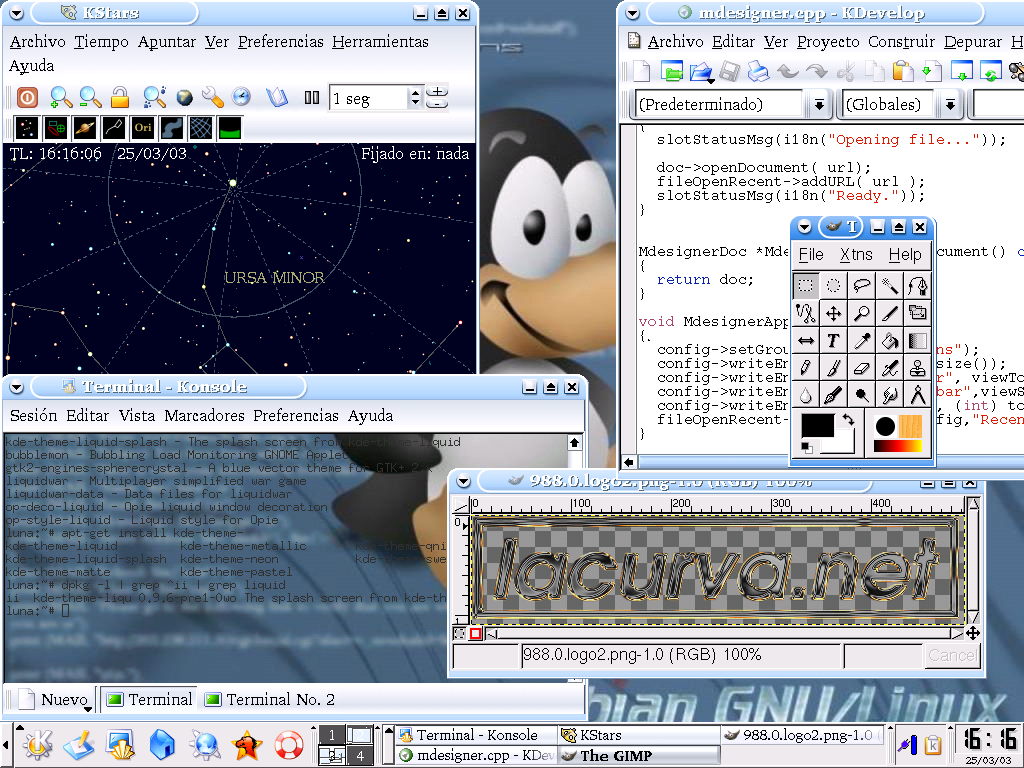The image size is (1024, 768).
Task: Click the active gradient preview in GIMP toolbox
Action: point(897,446)
